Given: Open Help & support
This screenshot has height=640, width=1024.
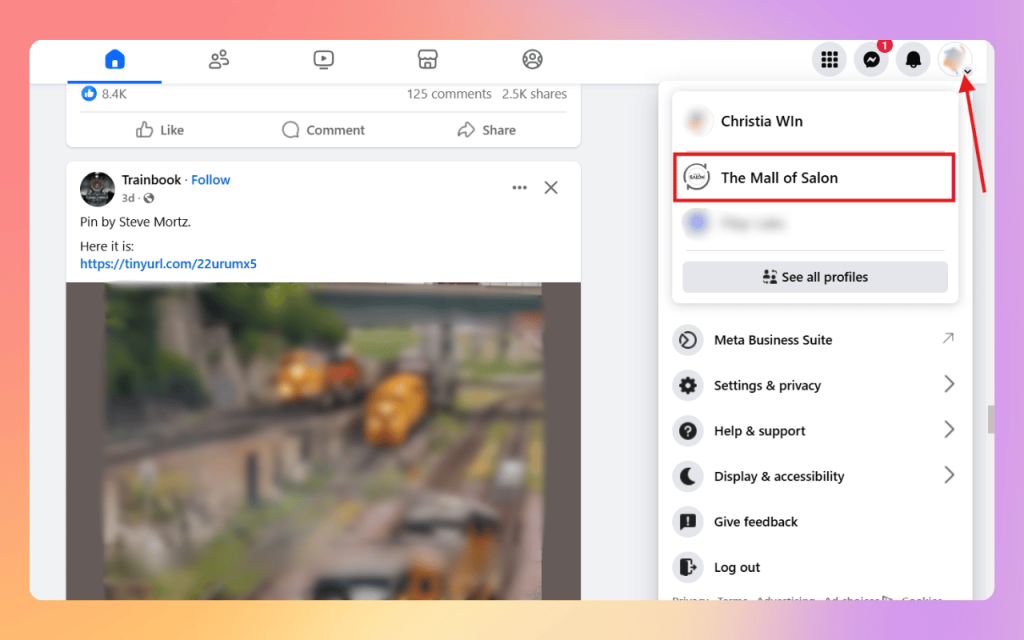Looking at the screenshot, I should [814, 431].
